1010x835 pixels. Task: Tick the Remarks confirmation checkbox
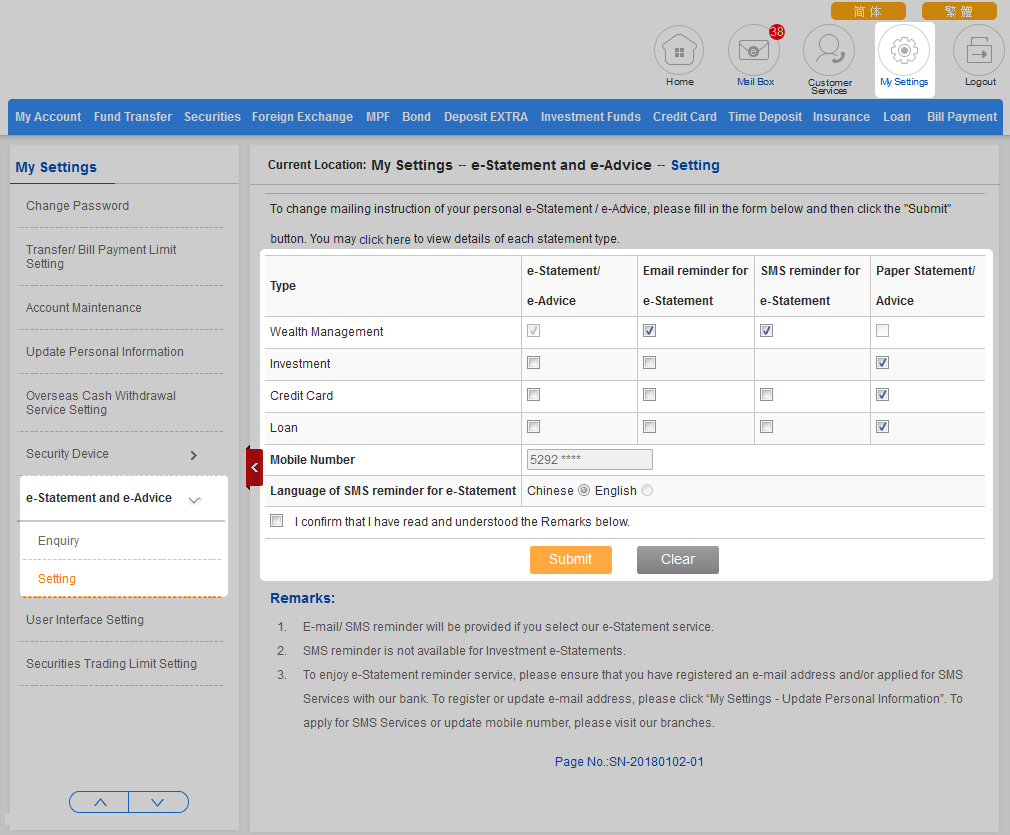[x=277, y=521]
